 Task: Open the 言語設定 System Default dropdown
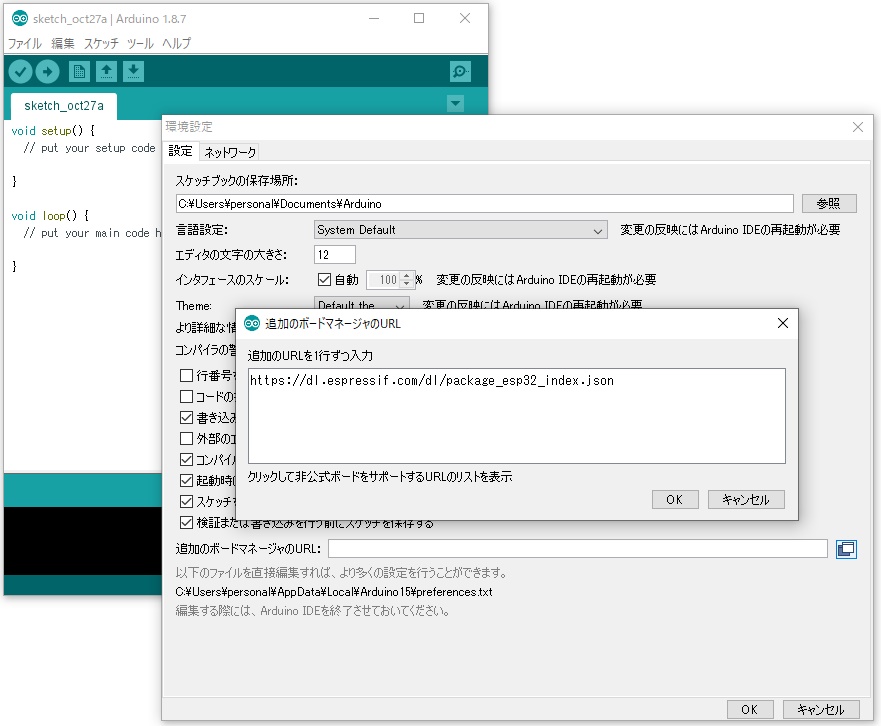coord(460,230)
